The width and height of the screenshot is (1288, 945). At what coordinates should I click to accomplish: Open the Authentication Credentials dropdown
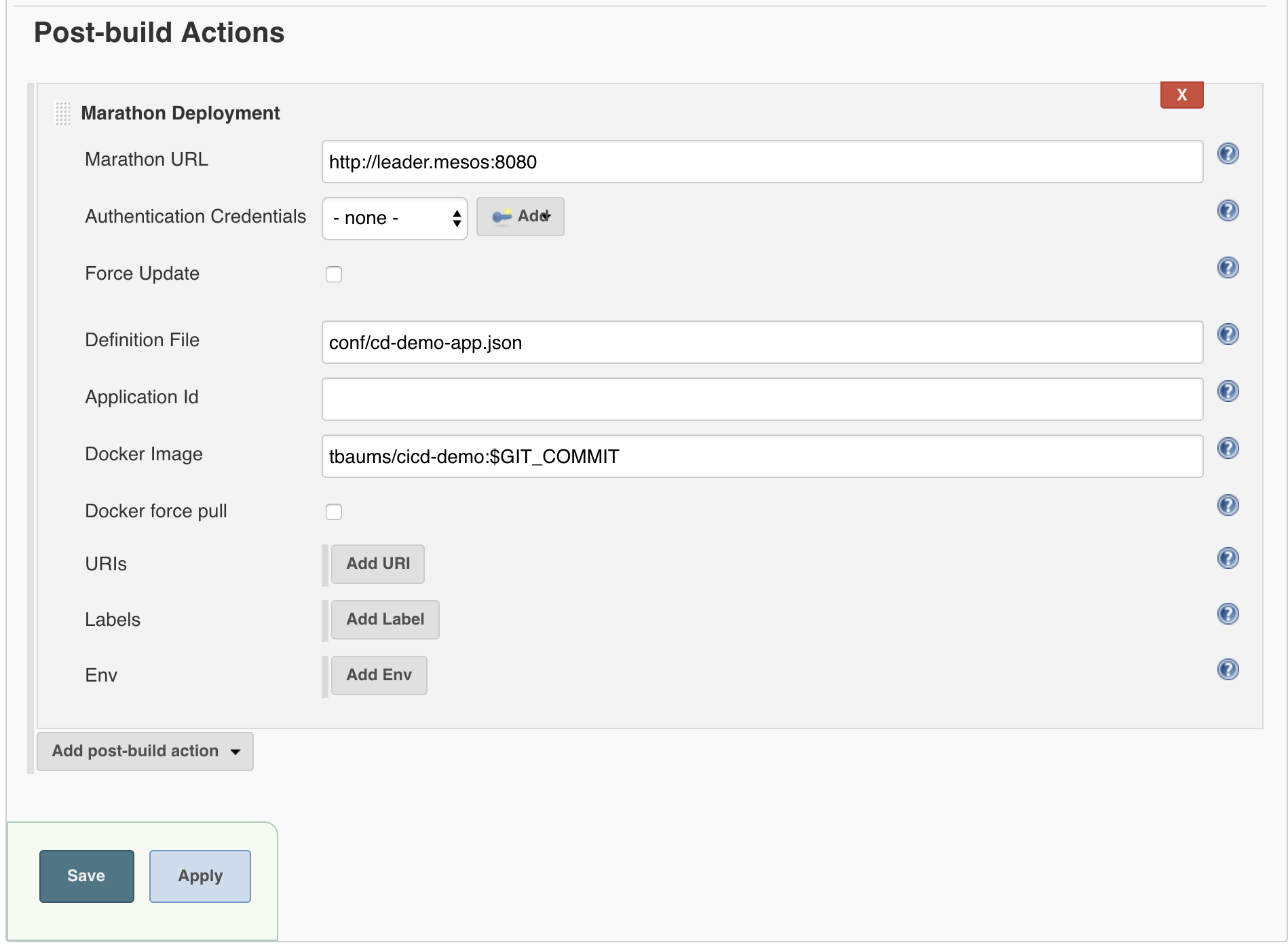pyautogui.click(x=394, y=217)
